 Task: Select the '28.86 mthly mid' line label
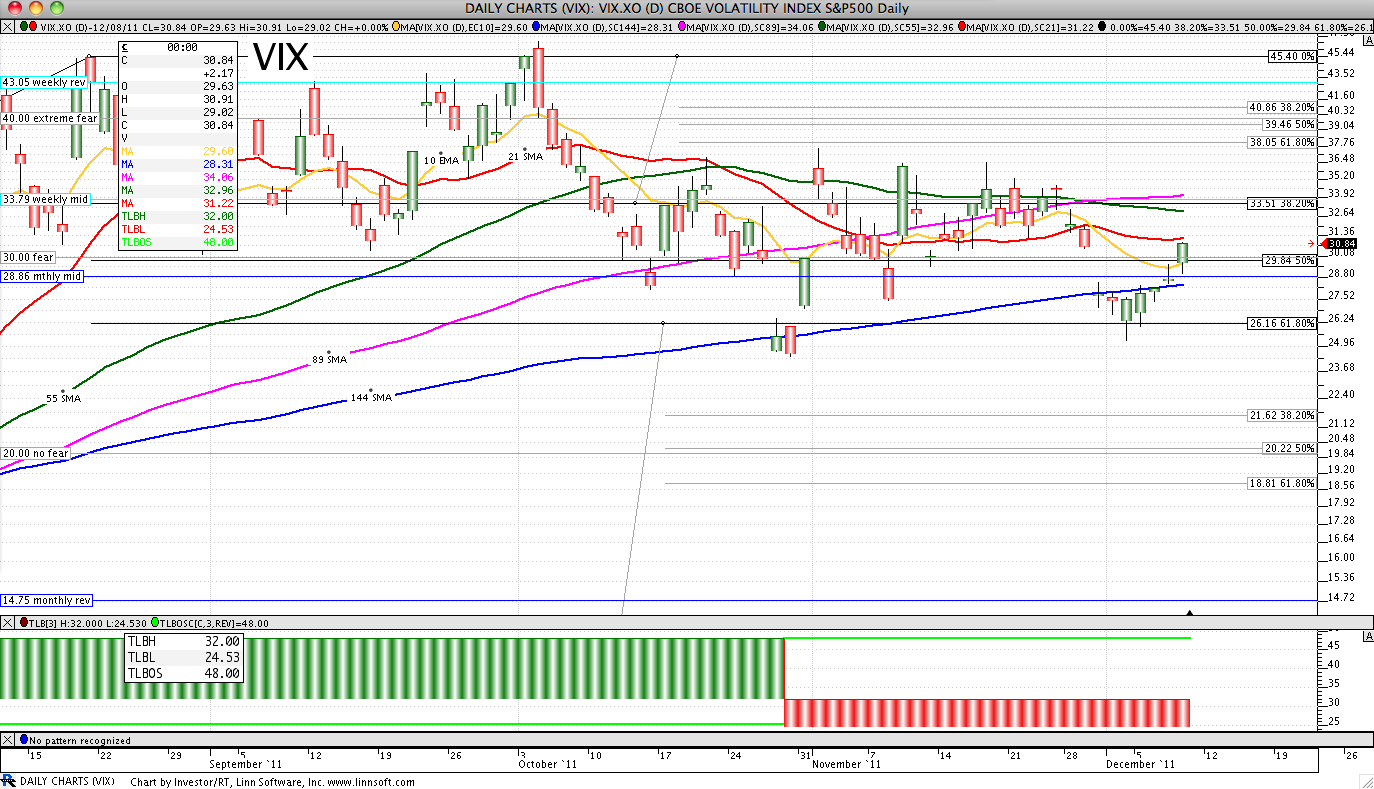(x=42, y=276)
